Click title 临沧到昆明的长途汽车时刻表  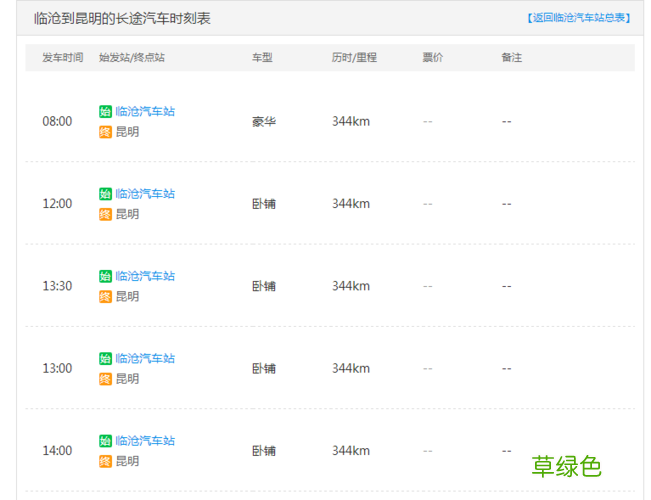coord(122,18)
